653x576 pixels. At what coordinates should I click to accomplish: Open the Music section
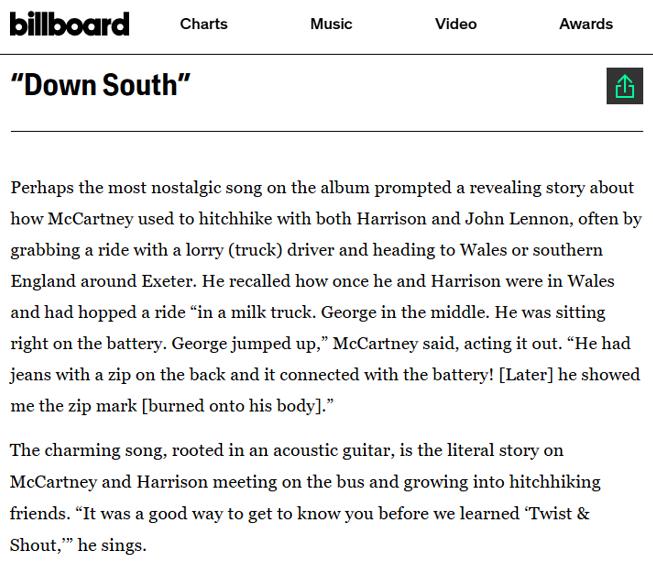[x=331, y=24]
